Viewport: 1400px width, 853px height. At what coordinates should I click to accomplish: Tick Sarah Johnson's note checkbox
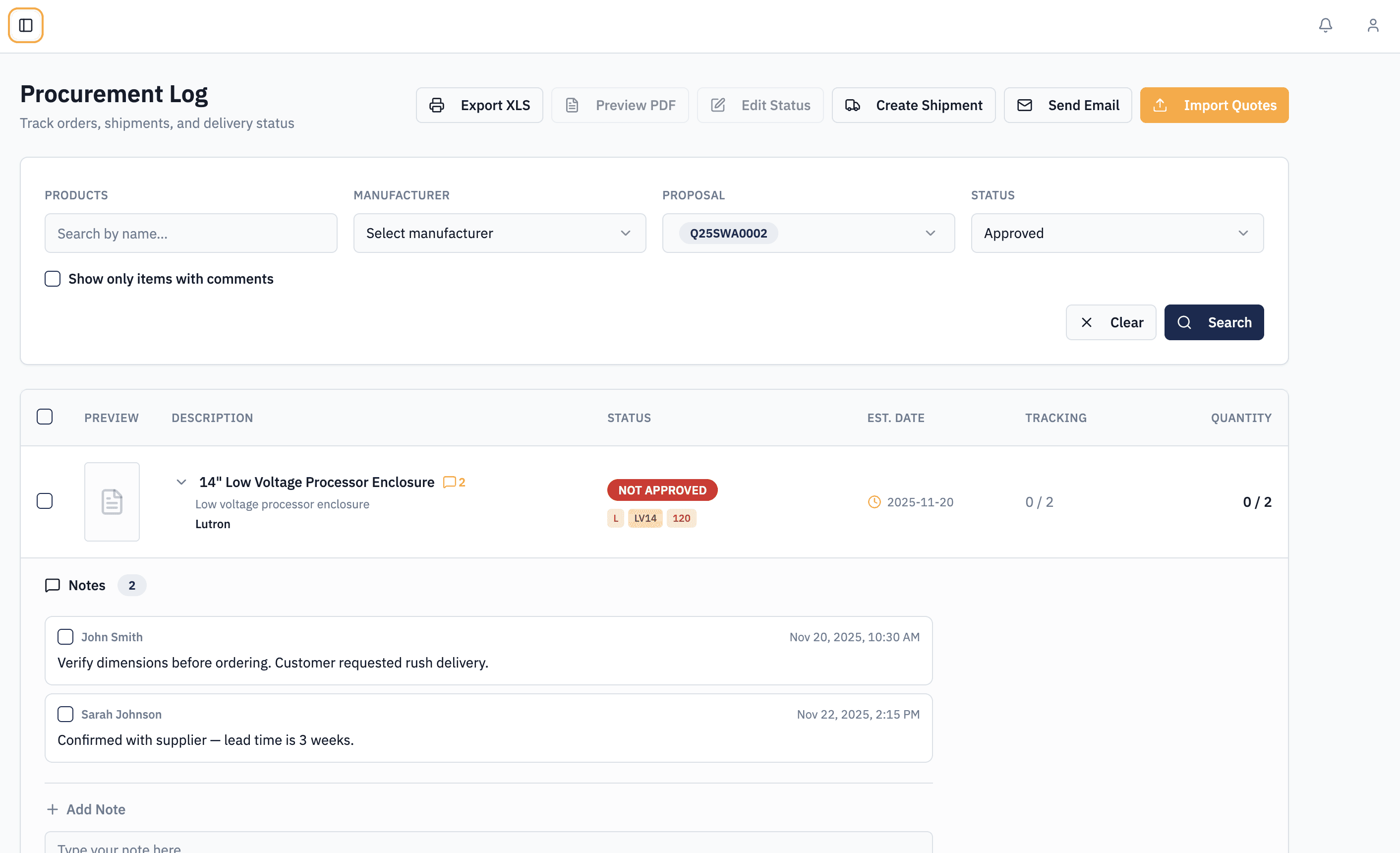pyautogui.click(x=65, y=714)
